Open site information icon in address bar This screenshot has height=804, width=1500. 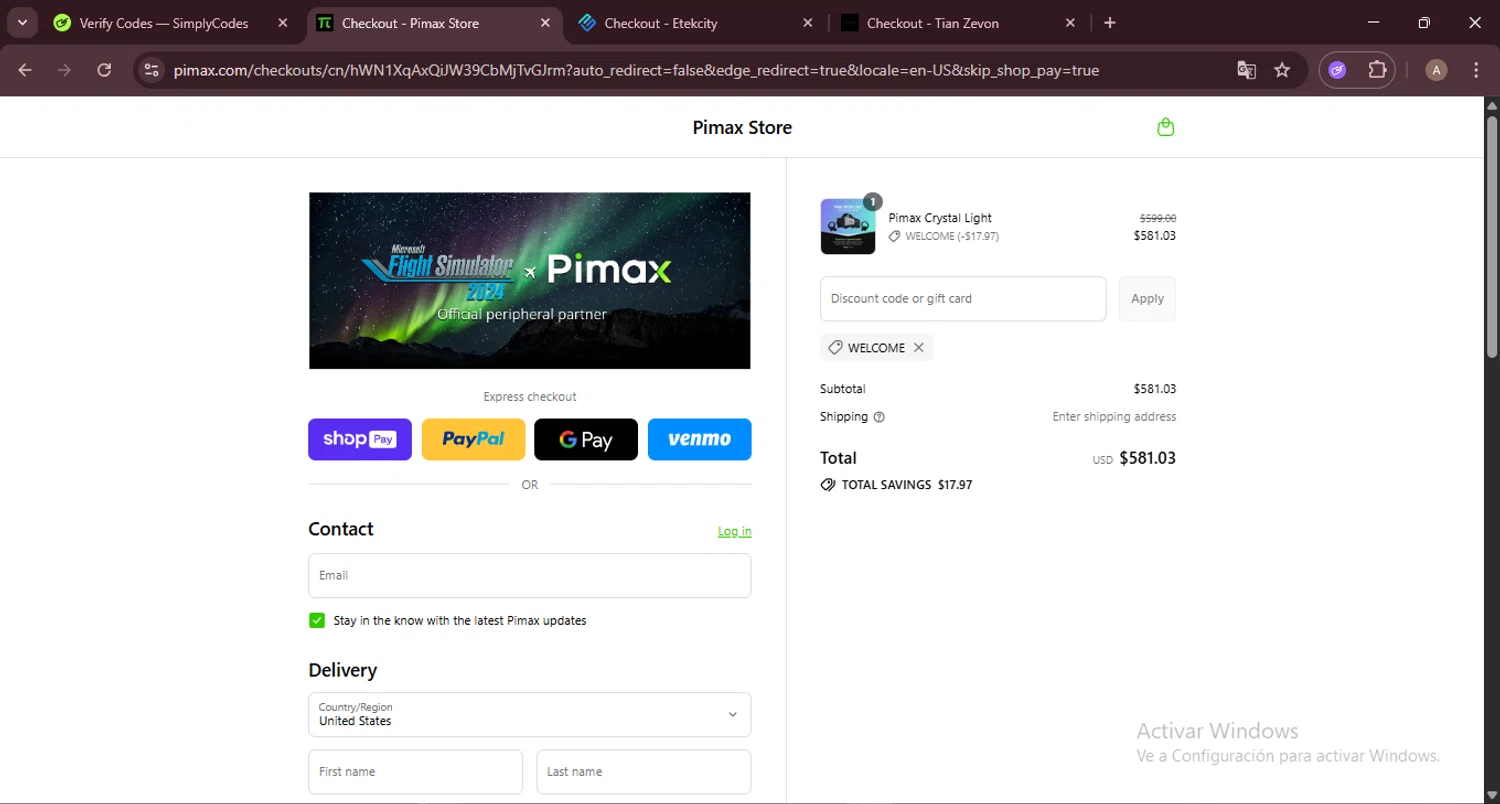tap(151, 70)
